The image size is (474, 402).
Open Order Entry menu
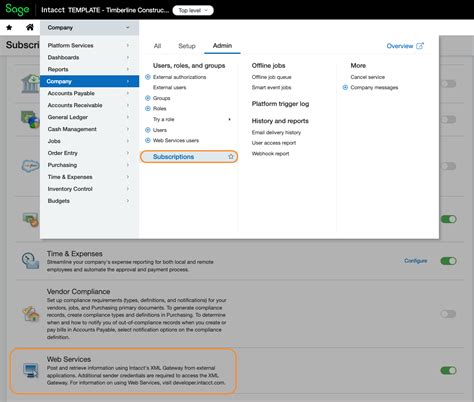click(x=89, y=153)
